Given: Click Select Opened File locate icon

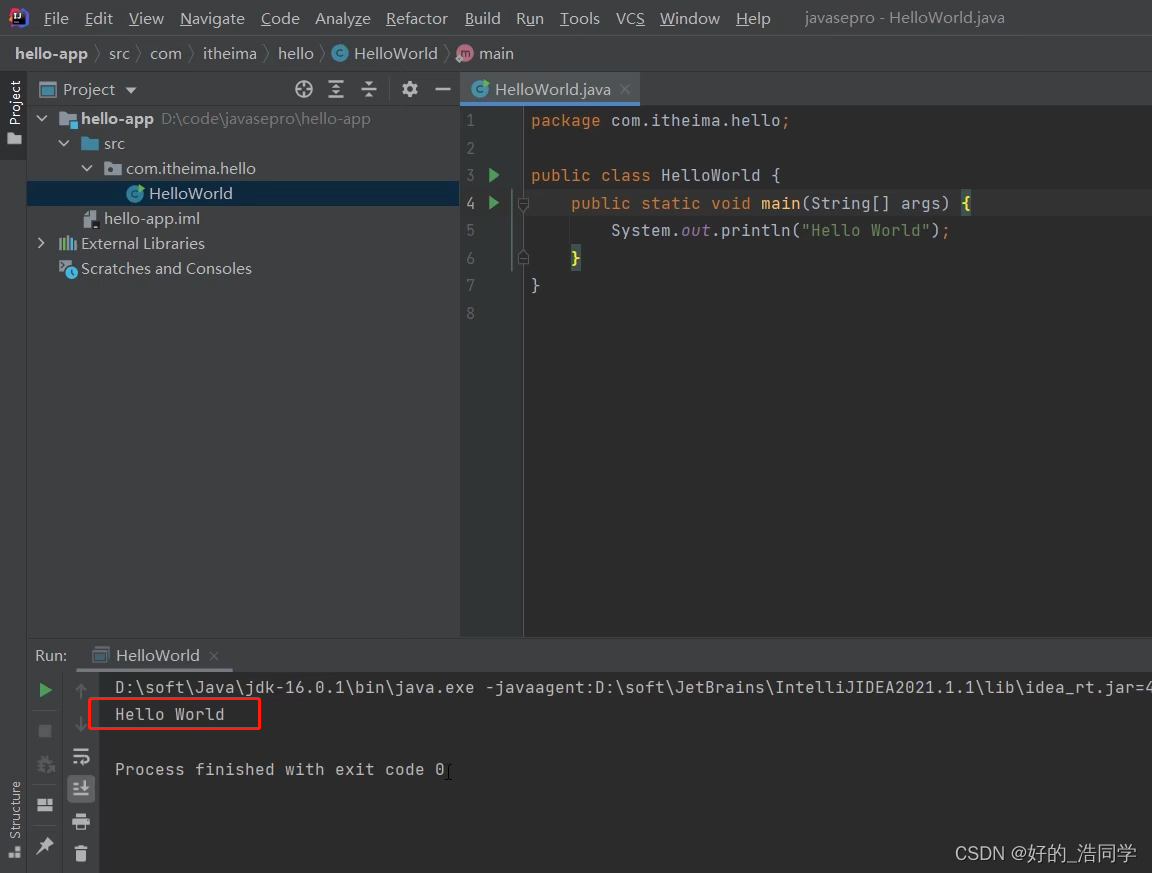Looking at the screenshot, I should tap(303, 90).
